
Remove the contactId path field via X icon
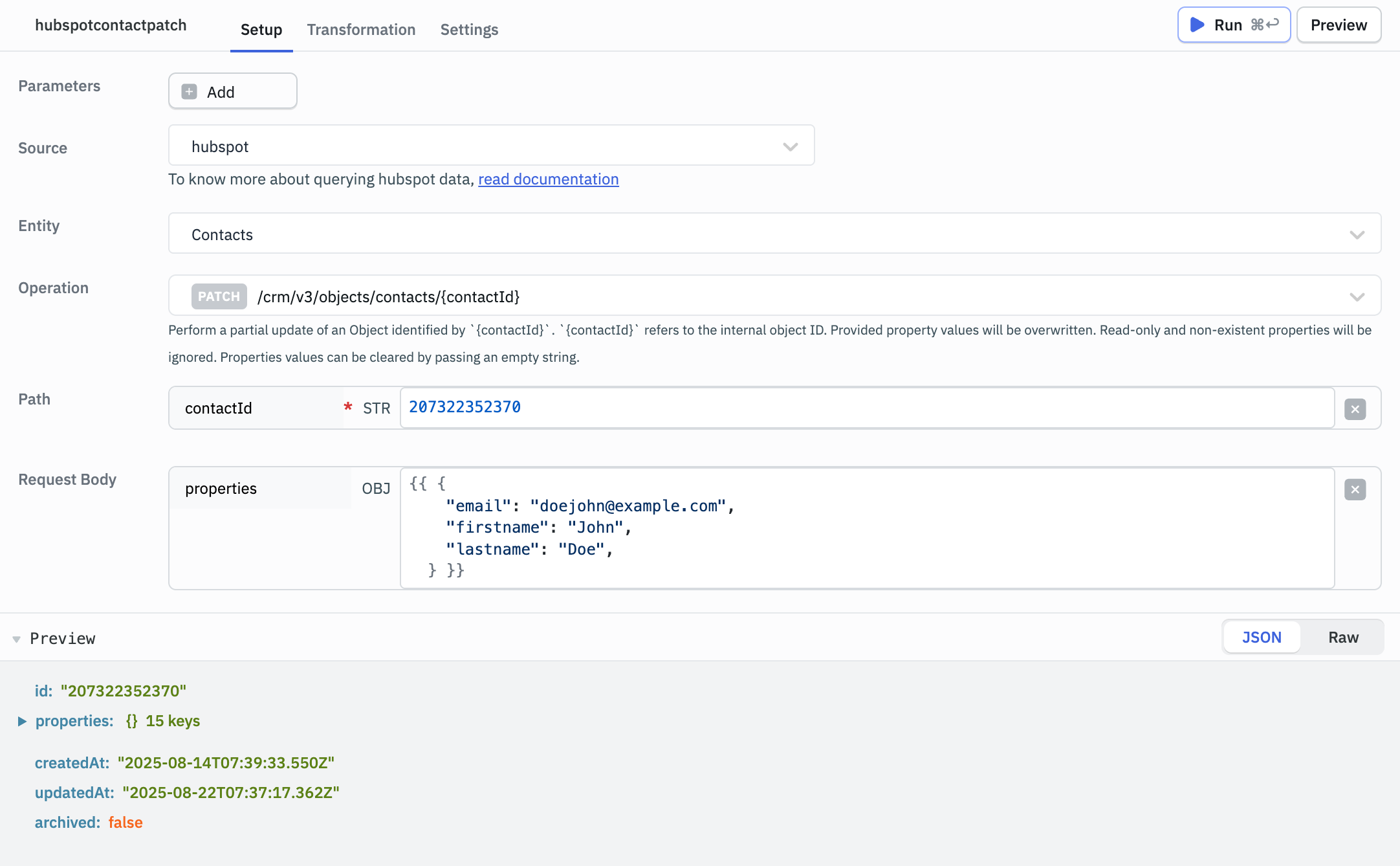click(1355, 408)
